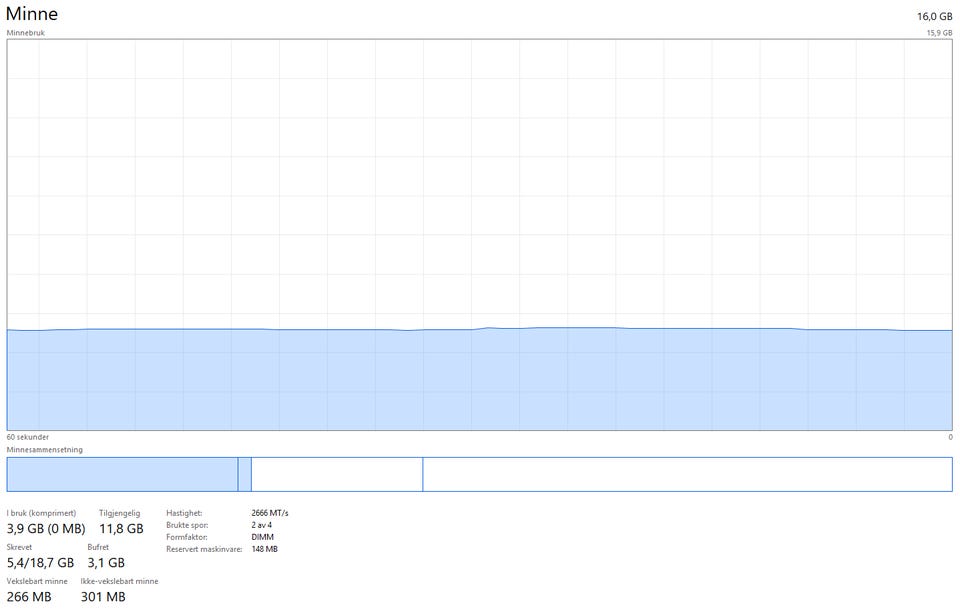Click the 0 label at the graph's right end
Image resolution: width=960 pixels, height=610 pixels.
click(x=950, y=437)
